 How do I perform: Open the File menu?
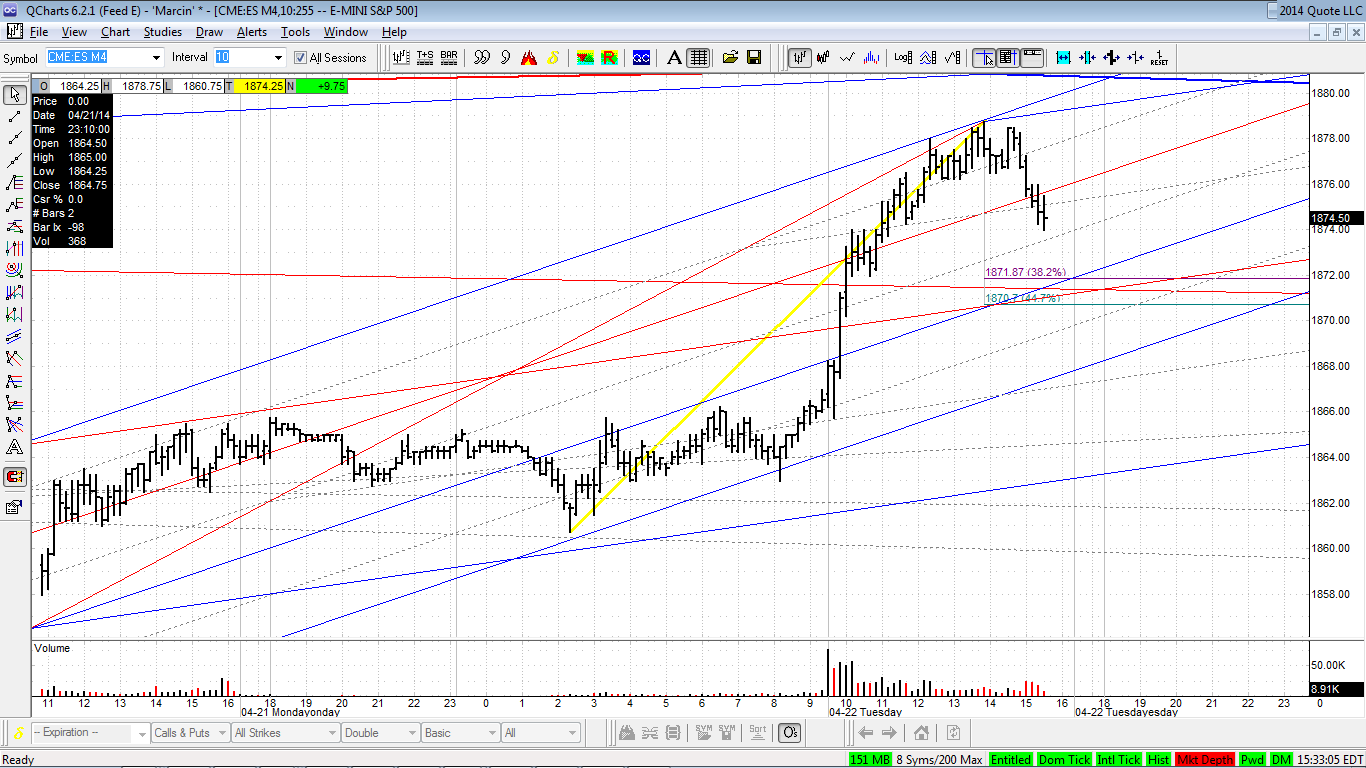point(39,32)
